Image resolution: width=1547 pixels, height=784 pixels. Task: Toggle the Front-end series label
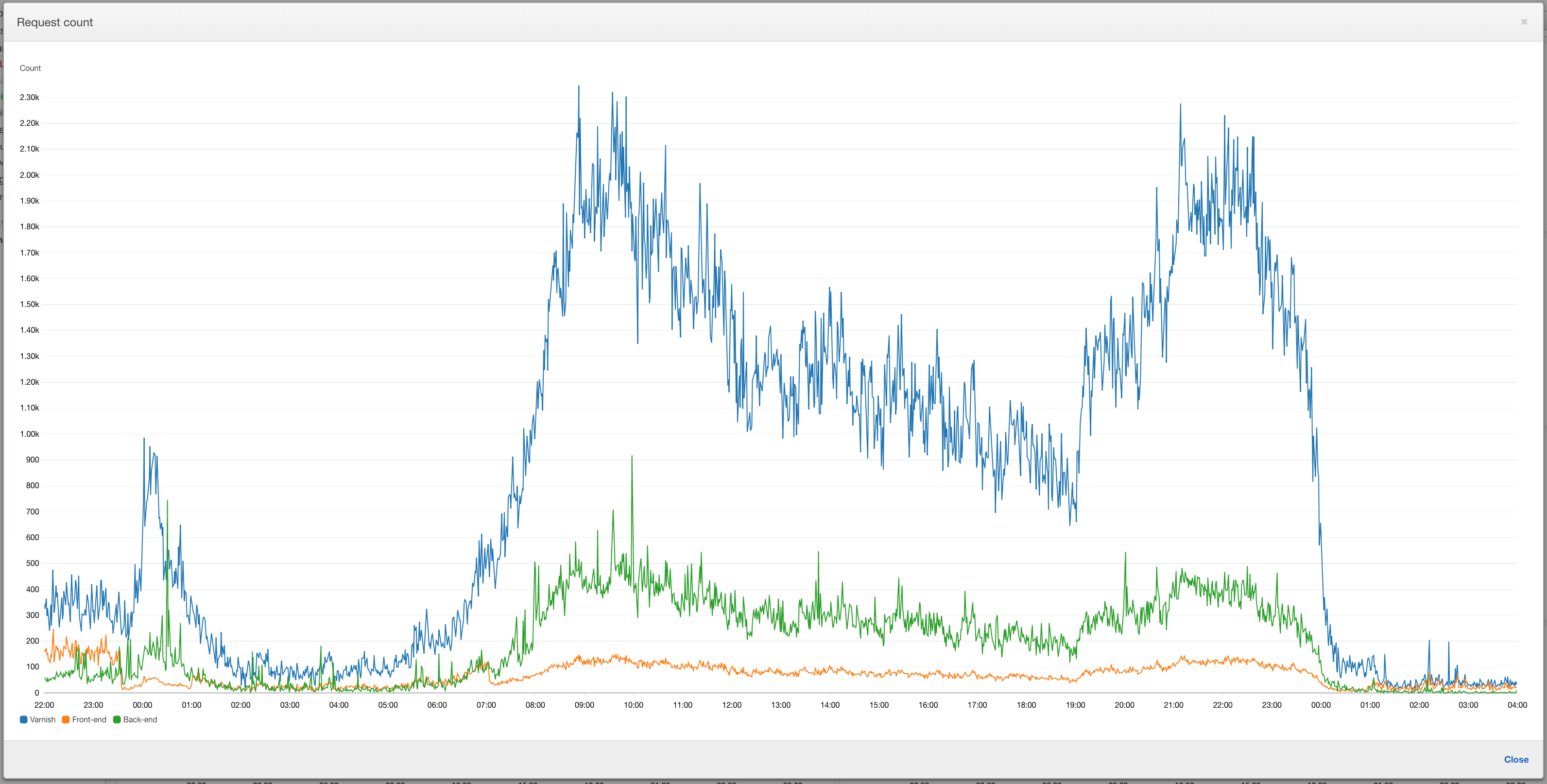[x=89, y=720]
